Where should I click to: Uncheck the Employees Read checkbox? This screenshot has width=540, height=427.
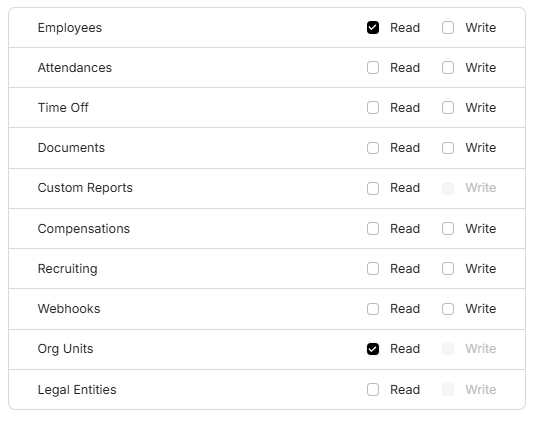point(373,28)
